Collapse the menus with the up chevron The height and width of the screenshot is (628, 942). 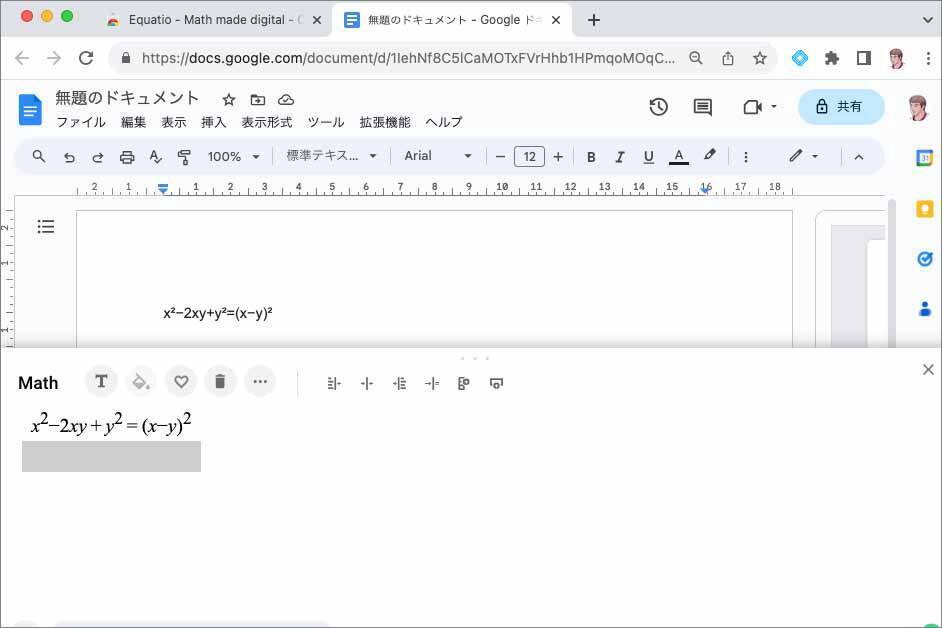click(x=858, y=157)
